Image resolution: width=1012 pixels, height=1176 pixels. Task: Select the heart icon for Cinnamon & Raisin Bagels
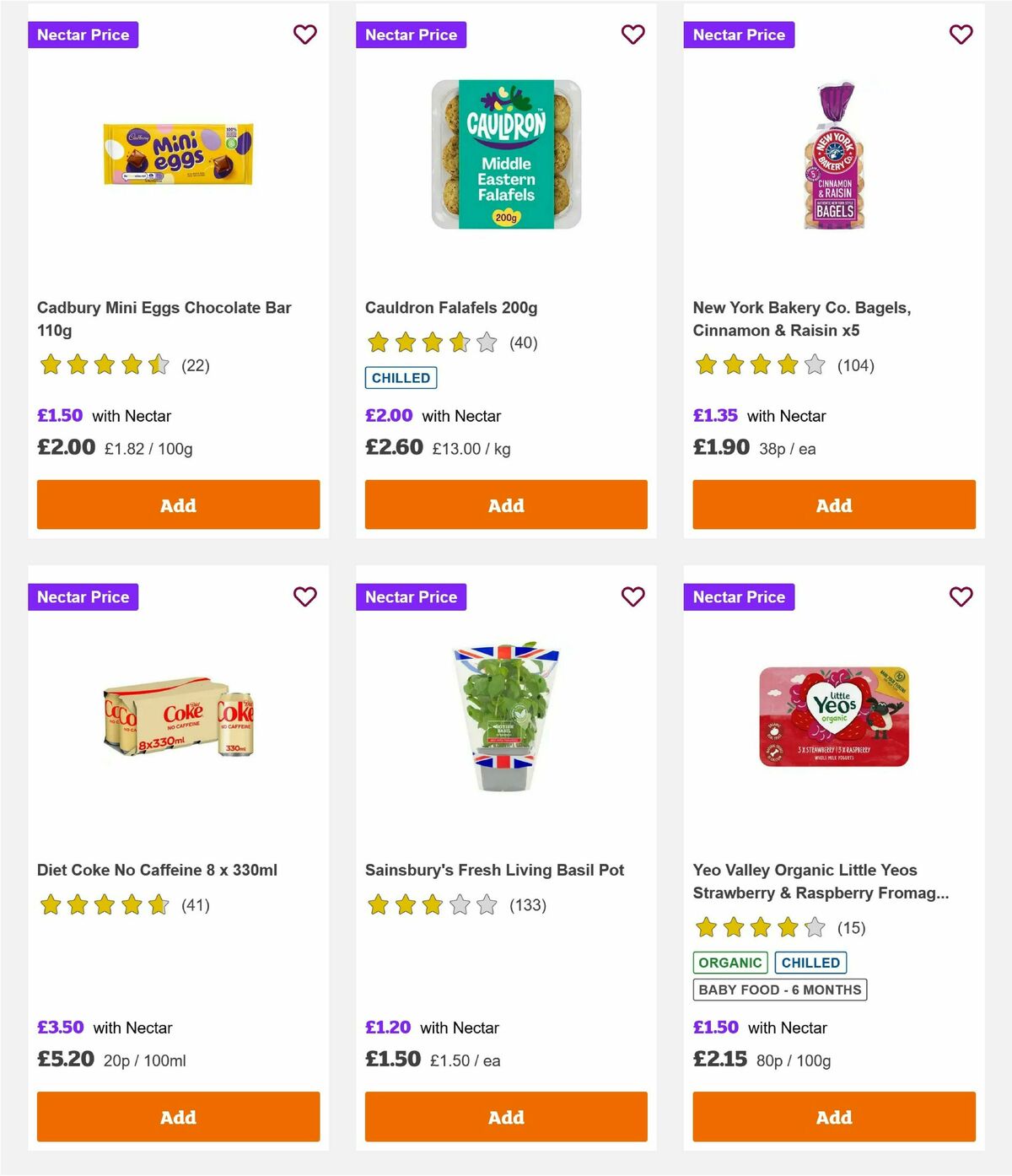click(961, 35)
